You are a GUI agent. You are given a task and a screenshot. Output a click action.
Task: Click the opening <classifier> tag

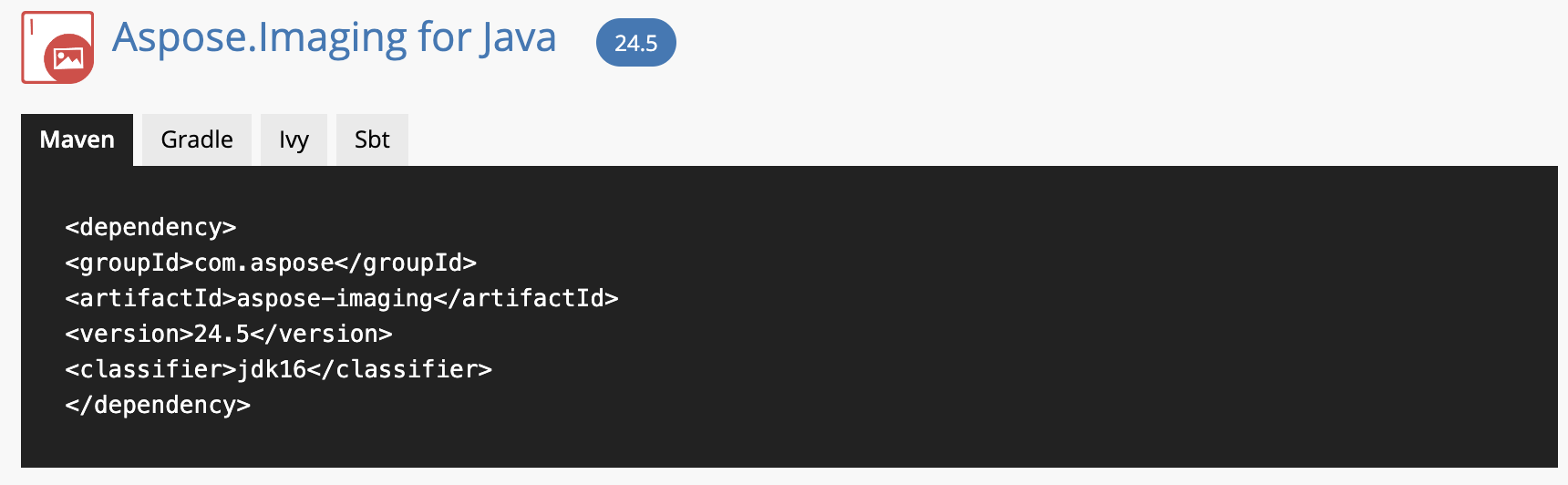[x=150, y=370]
